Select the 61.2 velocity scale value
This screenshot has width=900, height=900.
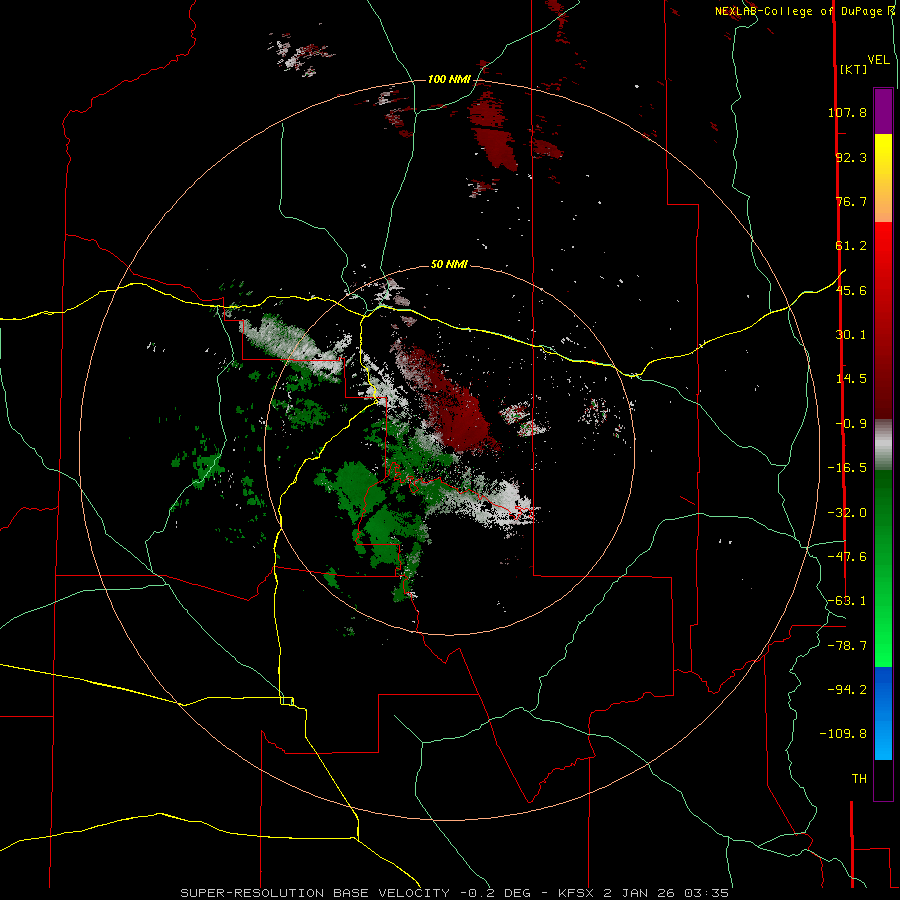[851, 246]
